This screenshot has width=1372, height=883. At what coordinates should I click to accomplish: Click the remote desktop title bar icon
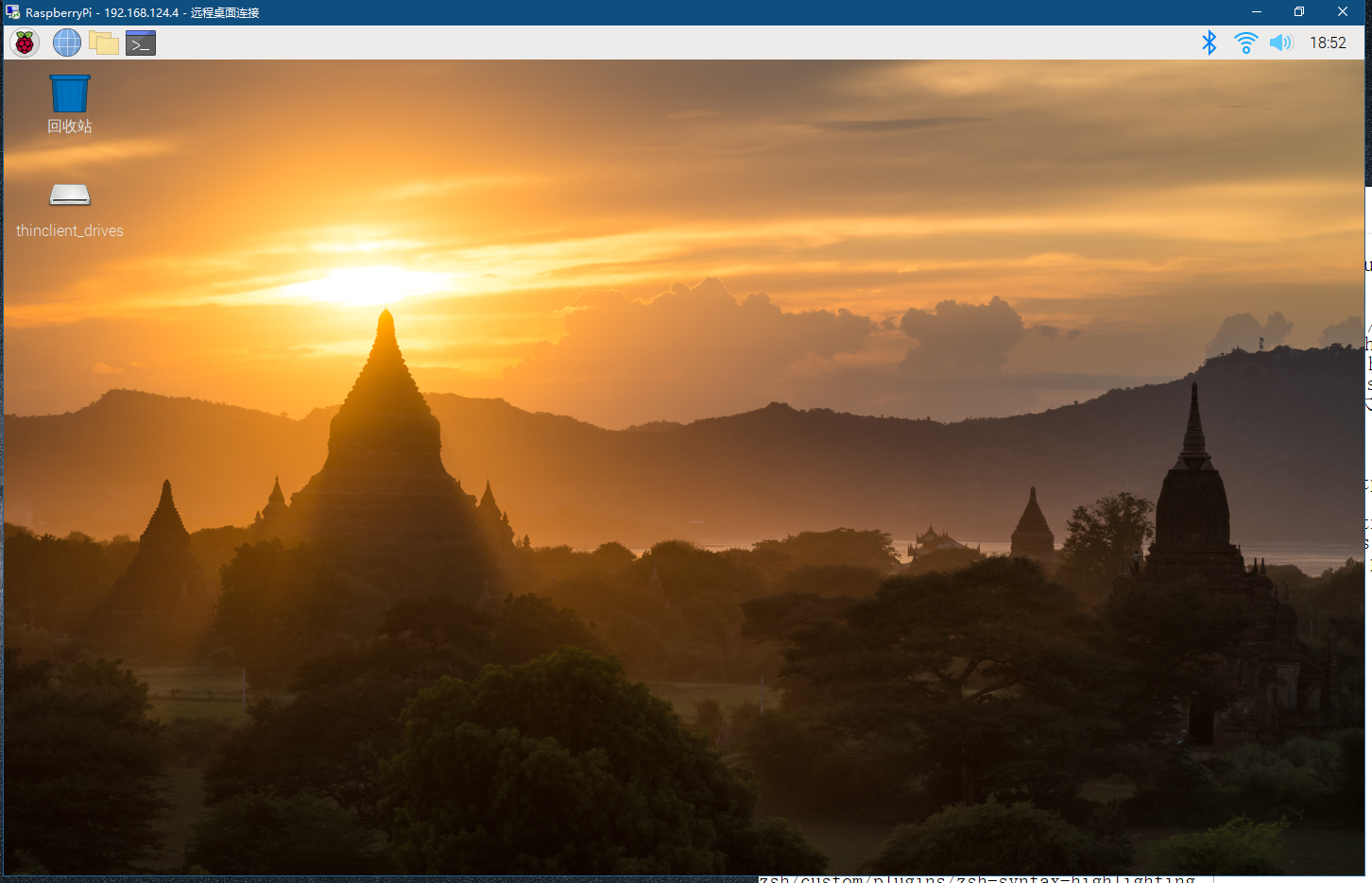(12, 12)
